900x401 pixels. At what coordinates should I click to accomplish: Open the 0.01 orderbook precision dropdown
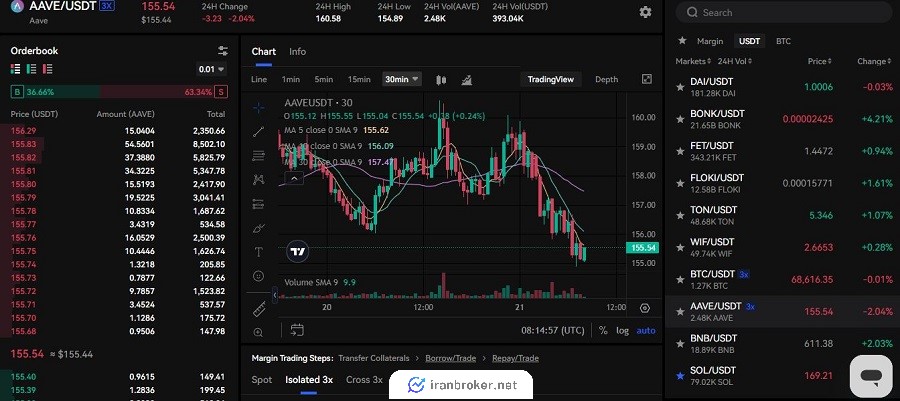(x=211, y=69)
